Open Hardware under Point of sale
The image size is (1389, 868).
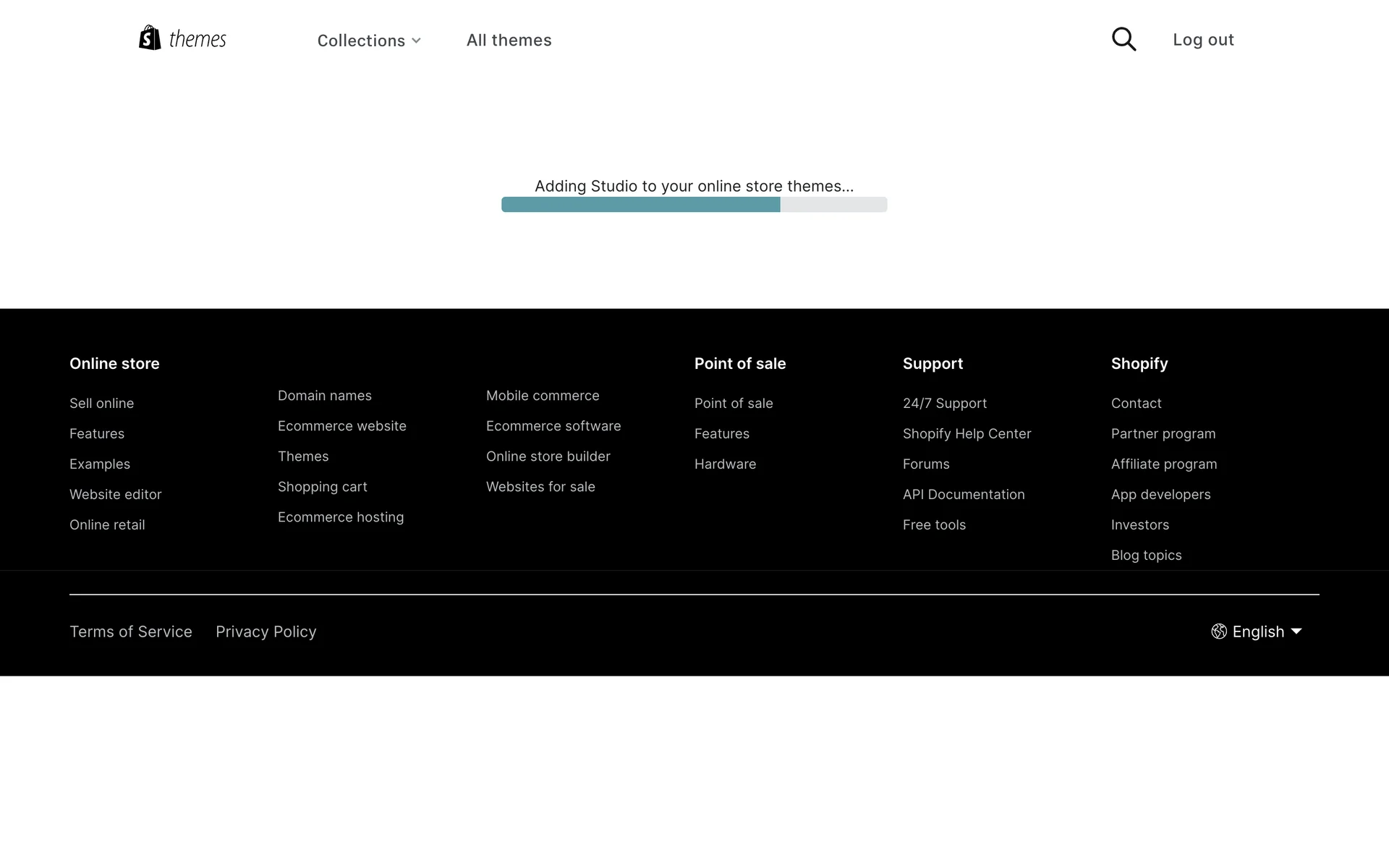pos(725,464)
